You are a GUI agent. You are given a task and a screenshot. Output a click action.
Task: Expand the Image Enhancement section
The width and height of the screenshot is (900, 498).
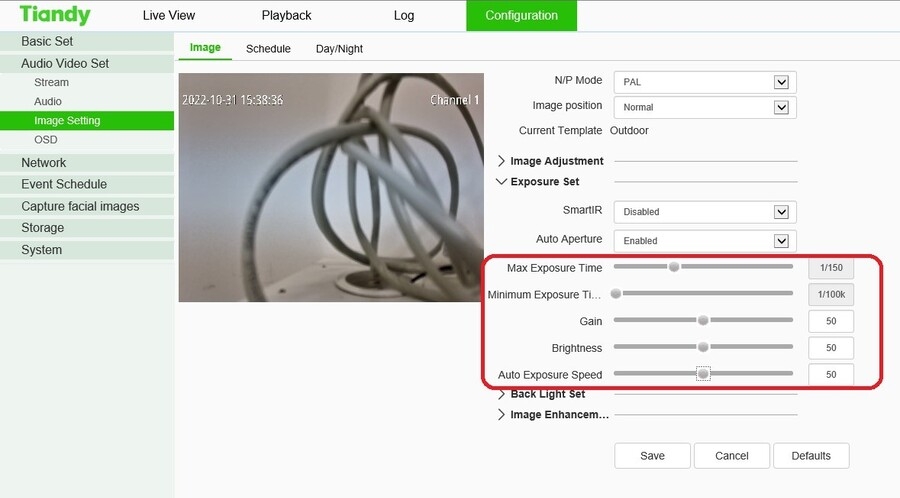tap(558, 415)
